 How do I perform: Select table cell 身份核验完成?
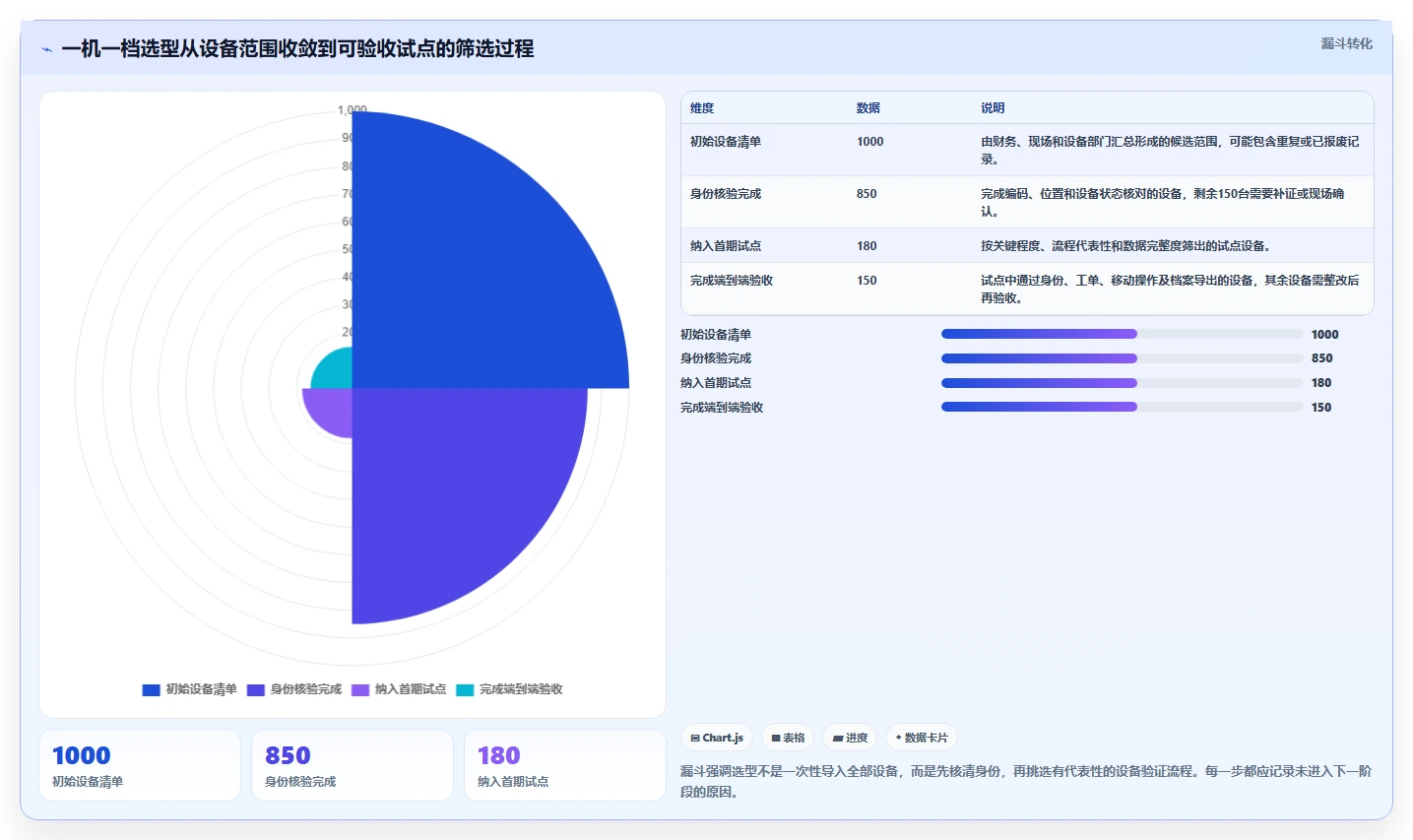pyautogui.click(x=726, y=194)
